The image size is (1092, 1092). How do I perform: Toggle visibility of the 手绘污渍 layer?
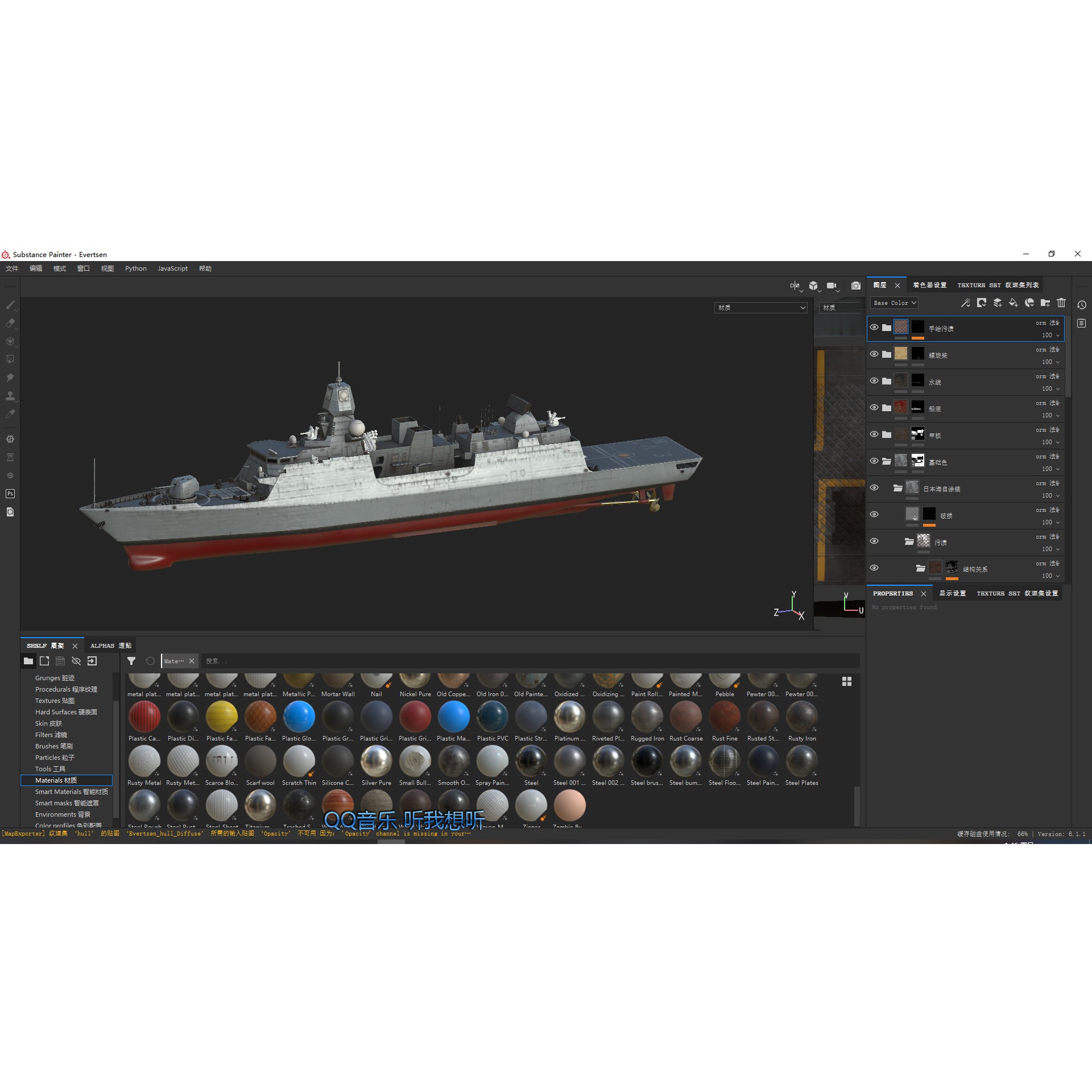click(875, 328)
